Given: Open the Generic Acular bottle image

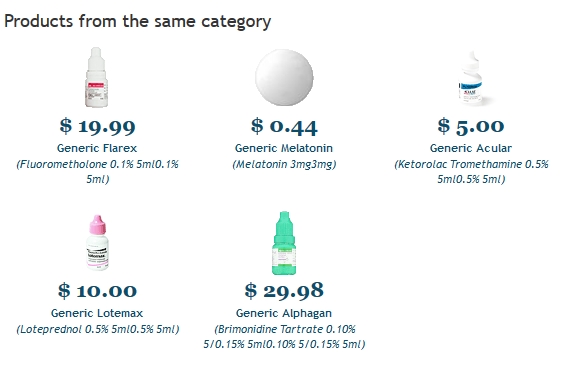Looking at the screenshot, I should click(x=472, y=78).
